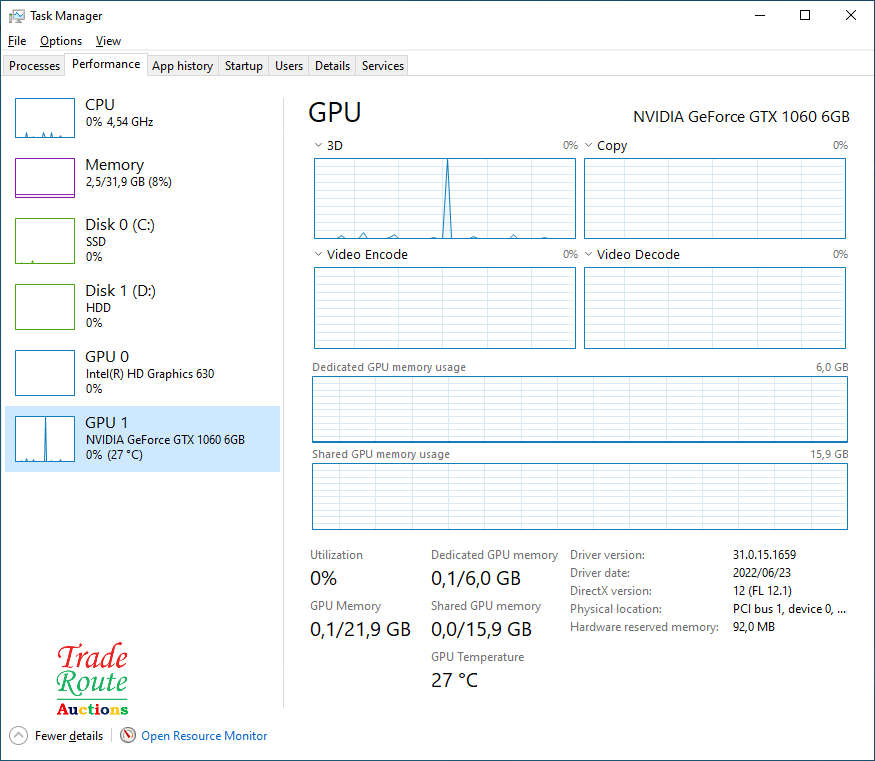
Task: Open the Video Encode engine dropdown
Action: (318, 254)
